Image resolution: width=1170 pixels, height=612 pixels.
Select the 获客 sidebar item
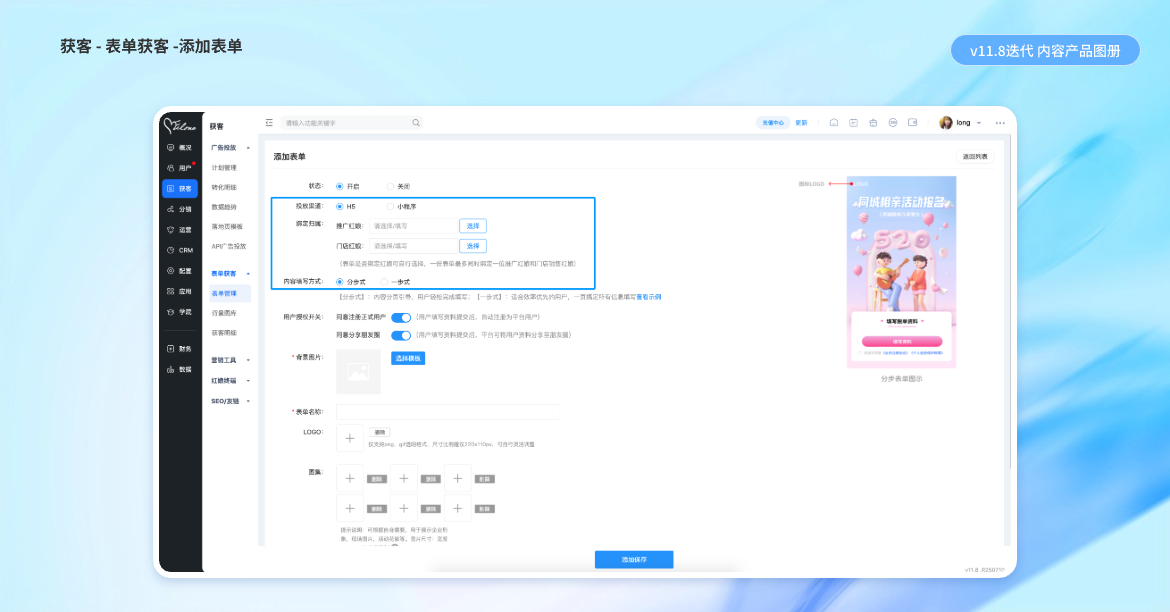point(180,189)
